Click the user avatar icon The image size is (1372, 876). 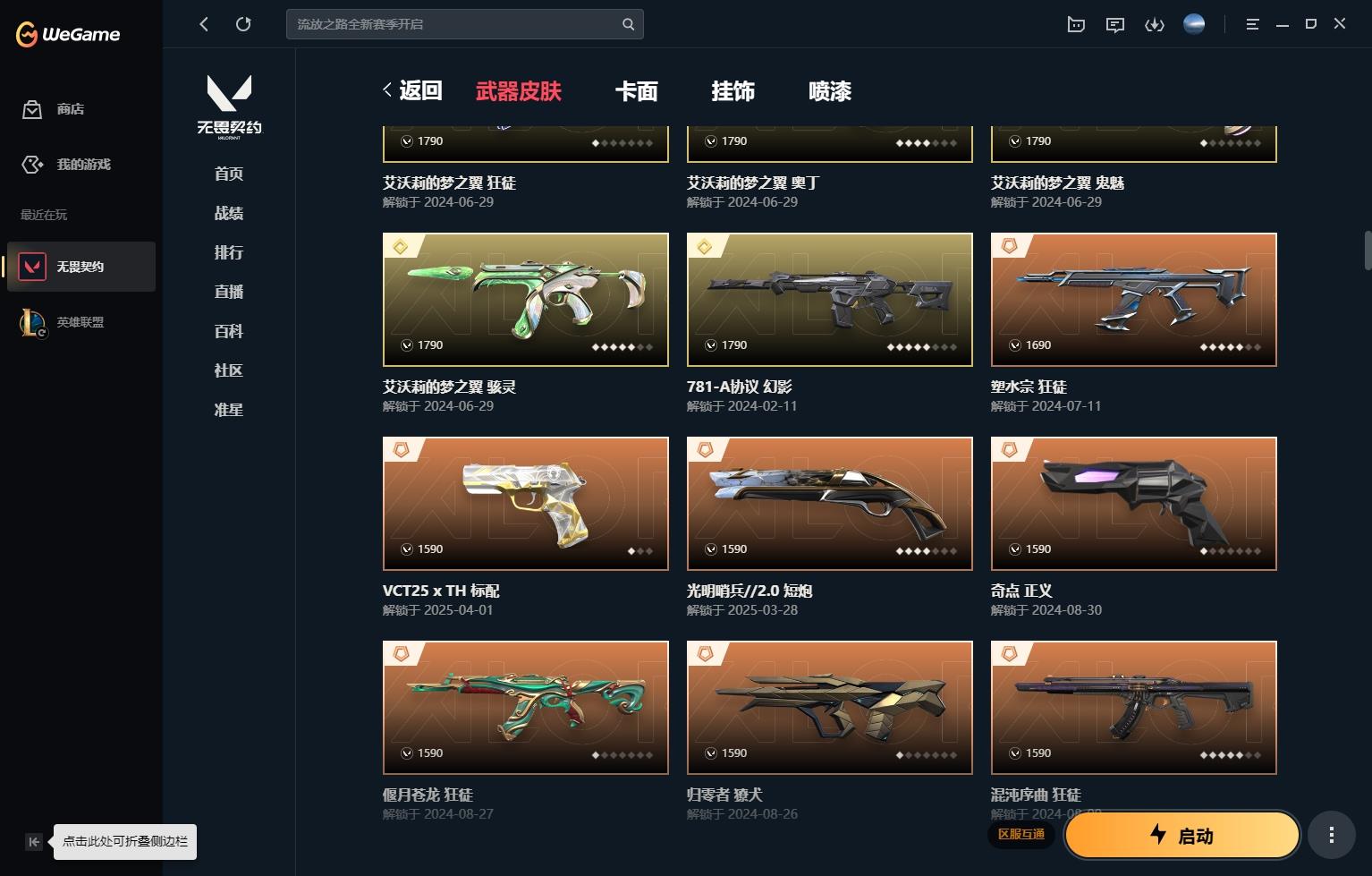1194,24
